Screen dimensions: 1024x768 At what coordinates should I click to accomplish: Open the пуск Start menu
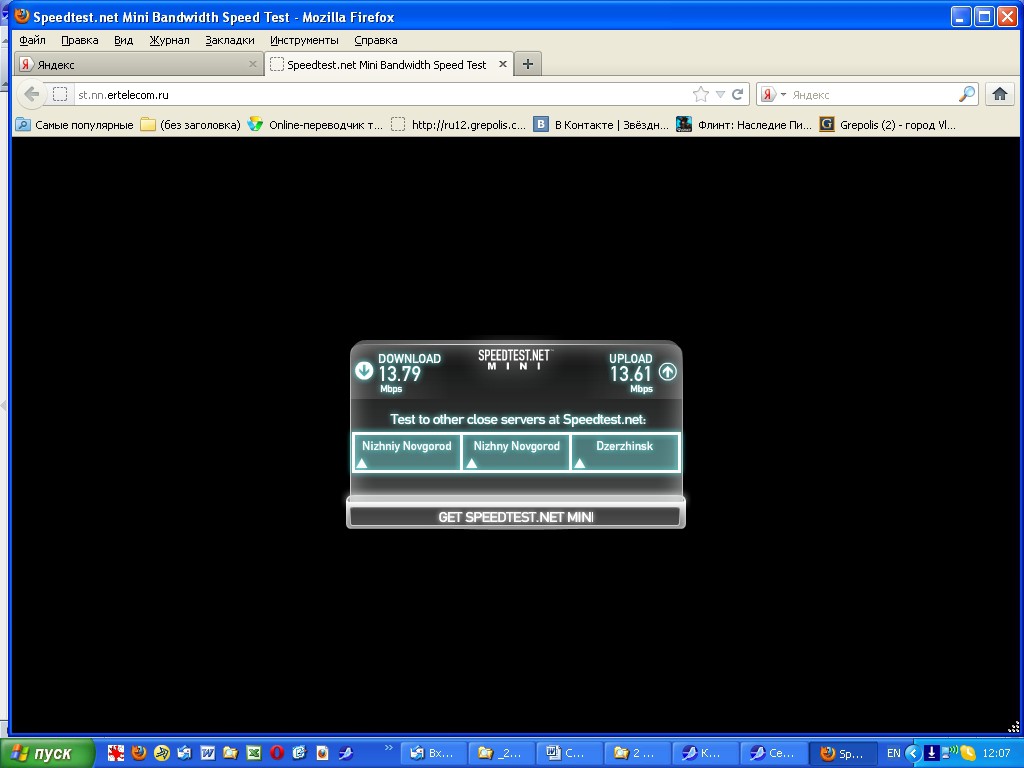click(x=48, y=753)
